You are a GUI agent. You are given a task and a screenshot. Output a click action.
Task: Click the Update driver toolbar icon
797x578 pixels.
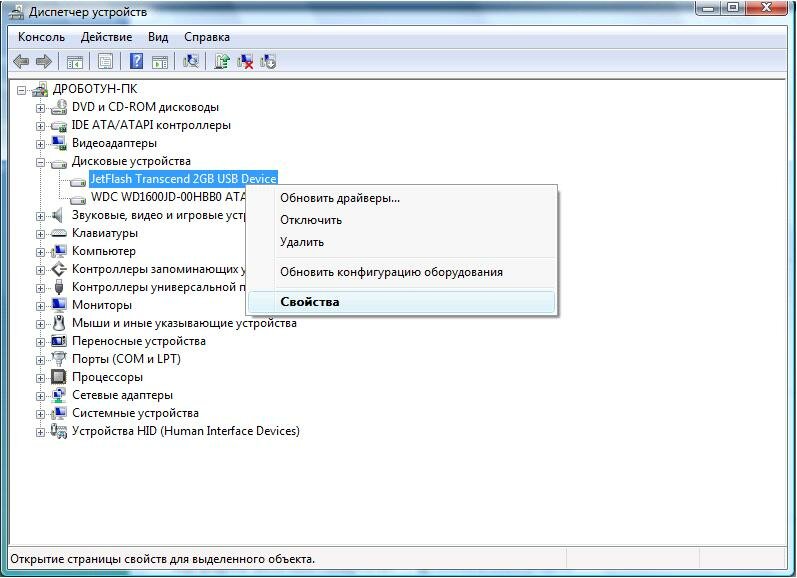tap(222, 62)
